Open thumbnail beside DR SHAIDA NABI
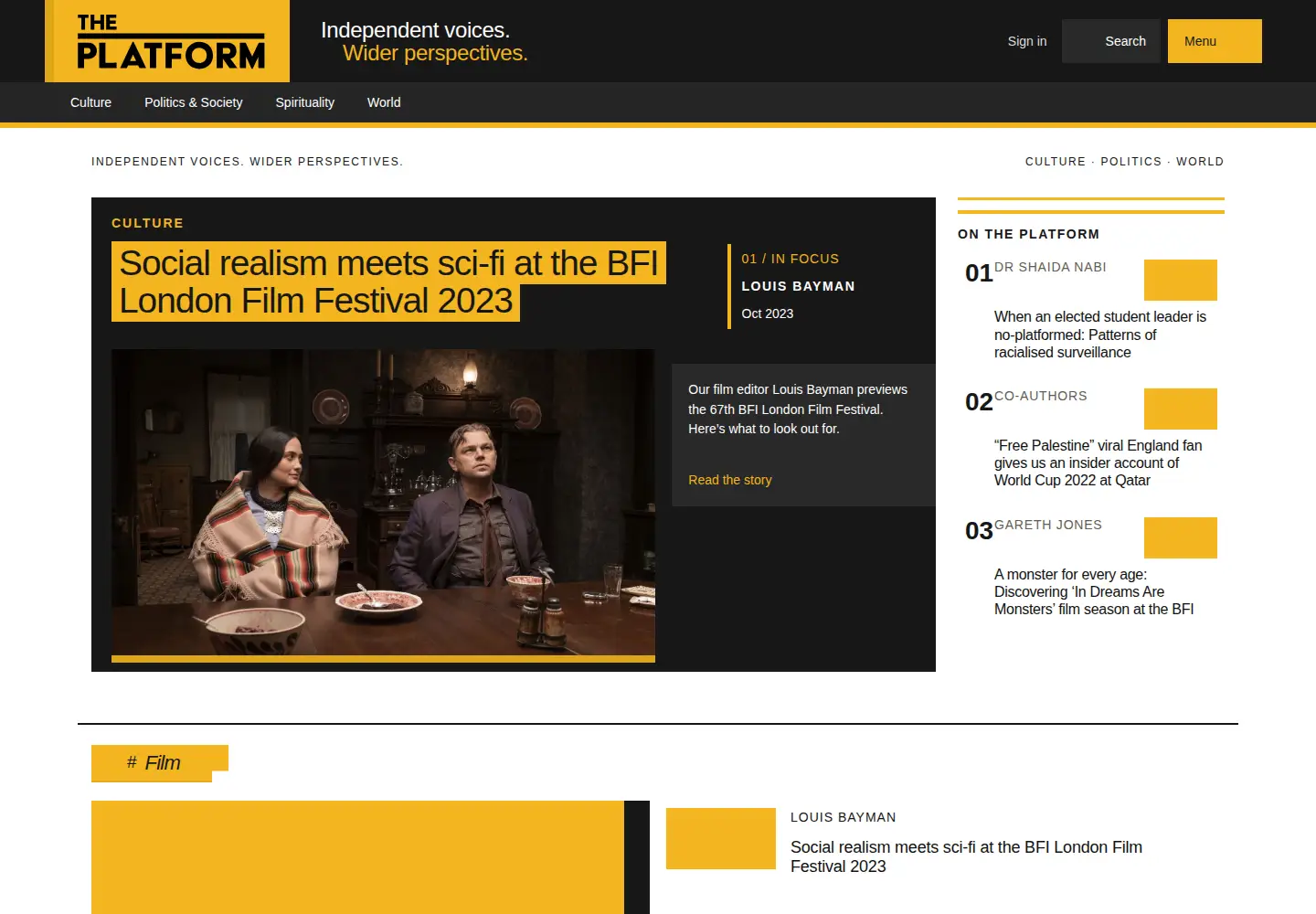 1181,280
